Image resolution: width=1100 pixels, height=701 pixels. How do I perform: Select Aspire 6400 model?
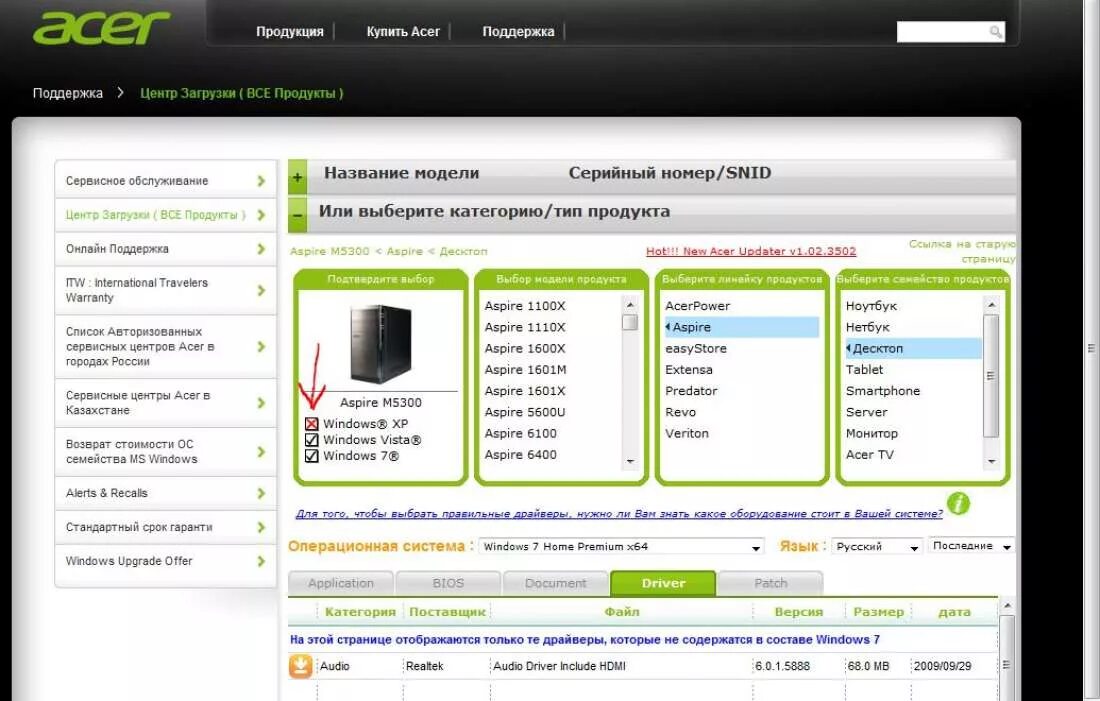(521, 455)
